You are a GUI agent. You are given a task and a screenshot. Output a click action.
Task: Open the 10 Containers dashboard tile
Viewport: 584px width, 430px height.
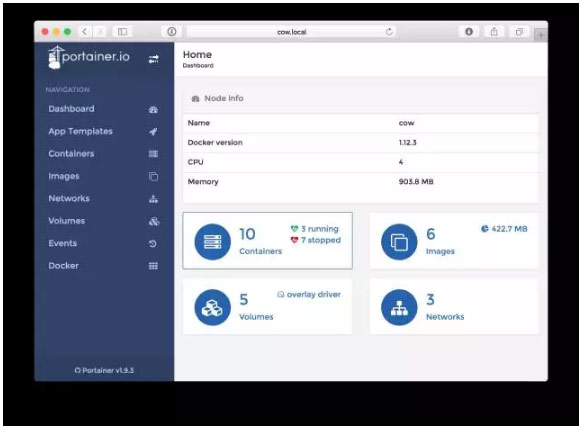(267, 241)
